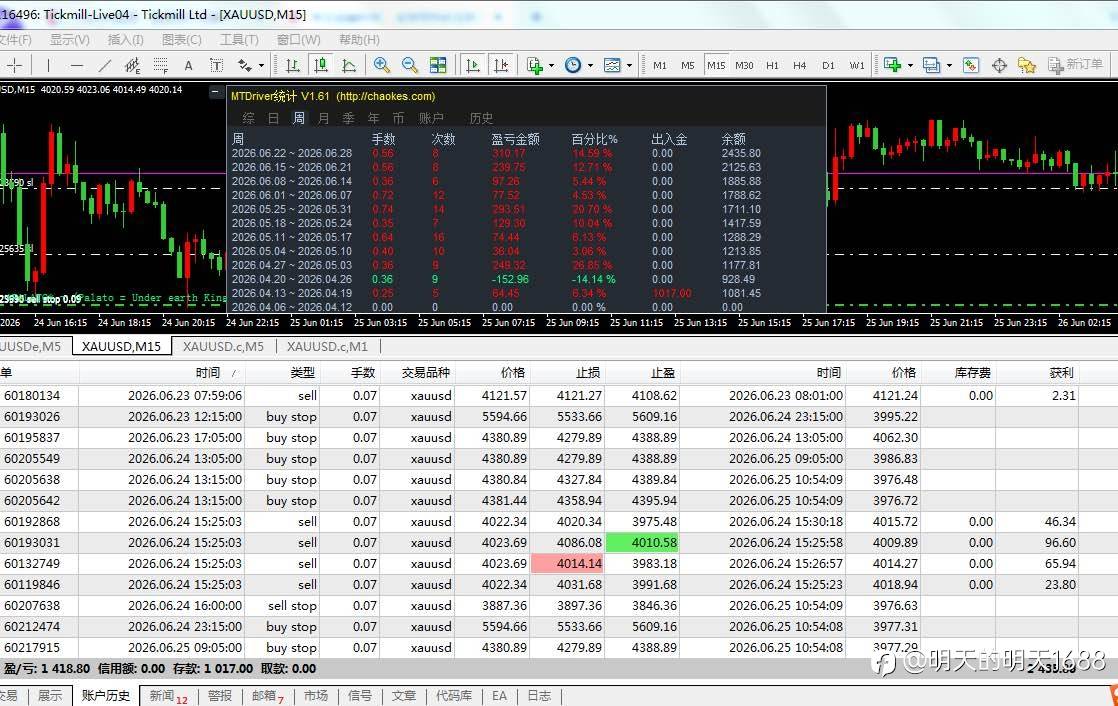The image size is (1118, 706).
Task: Open the periods clock icon
Action: click(573, 66)
